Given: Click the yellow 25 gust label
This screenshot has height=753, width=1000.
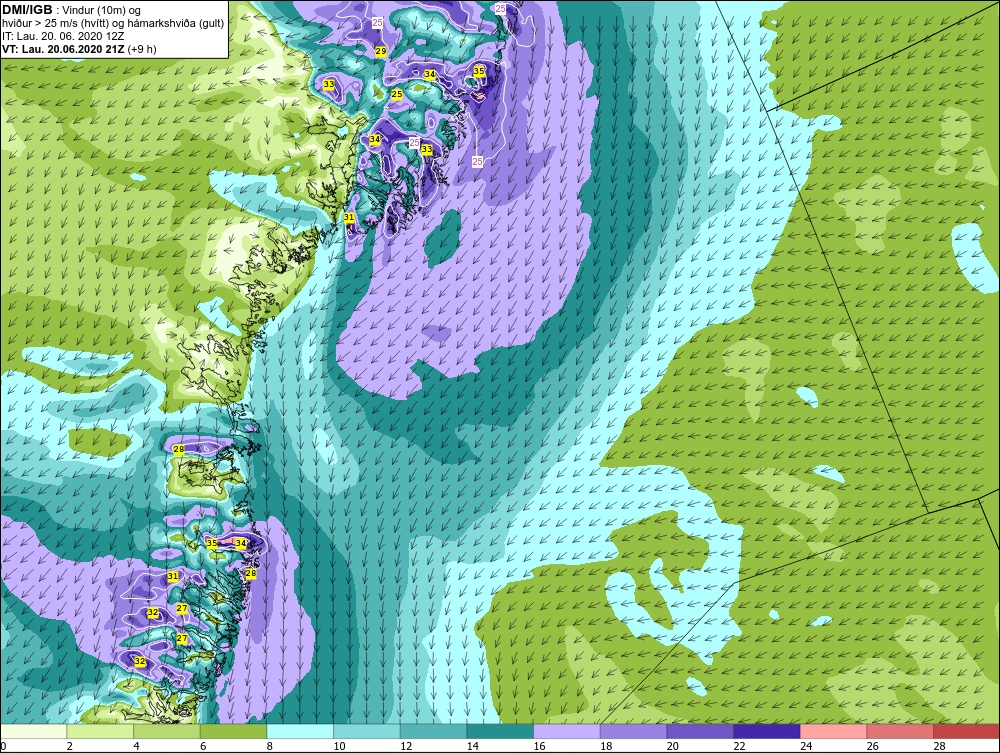Looking at the screenshot, I should pos(397,94).
